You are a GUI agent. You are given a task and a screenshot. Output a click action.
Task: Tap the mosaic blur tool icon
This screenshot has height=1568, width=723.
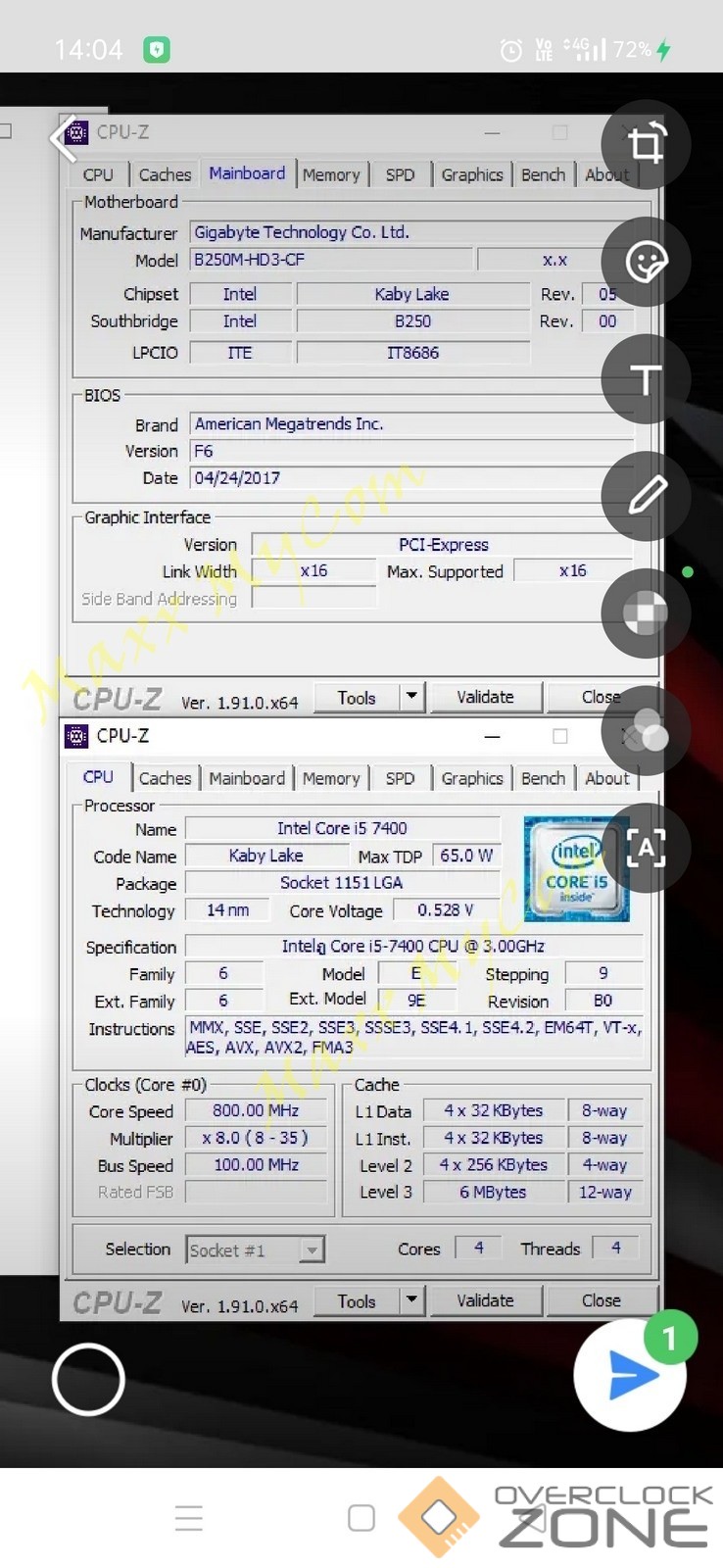click(x=646, y=613)
